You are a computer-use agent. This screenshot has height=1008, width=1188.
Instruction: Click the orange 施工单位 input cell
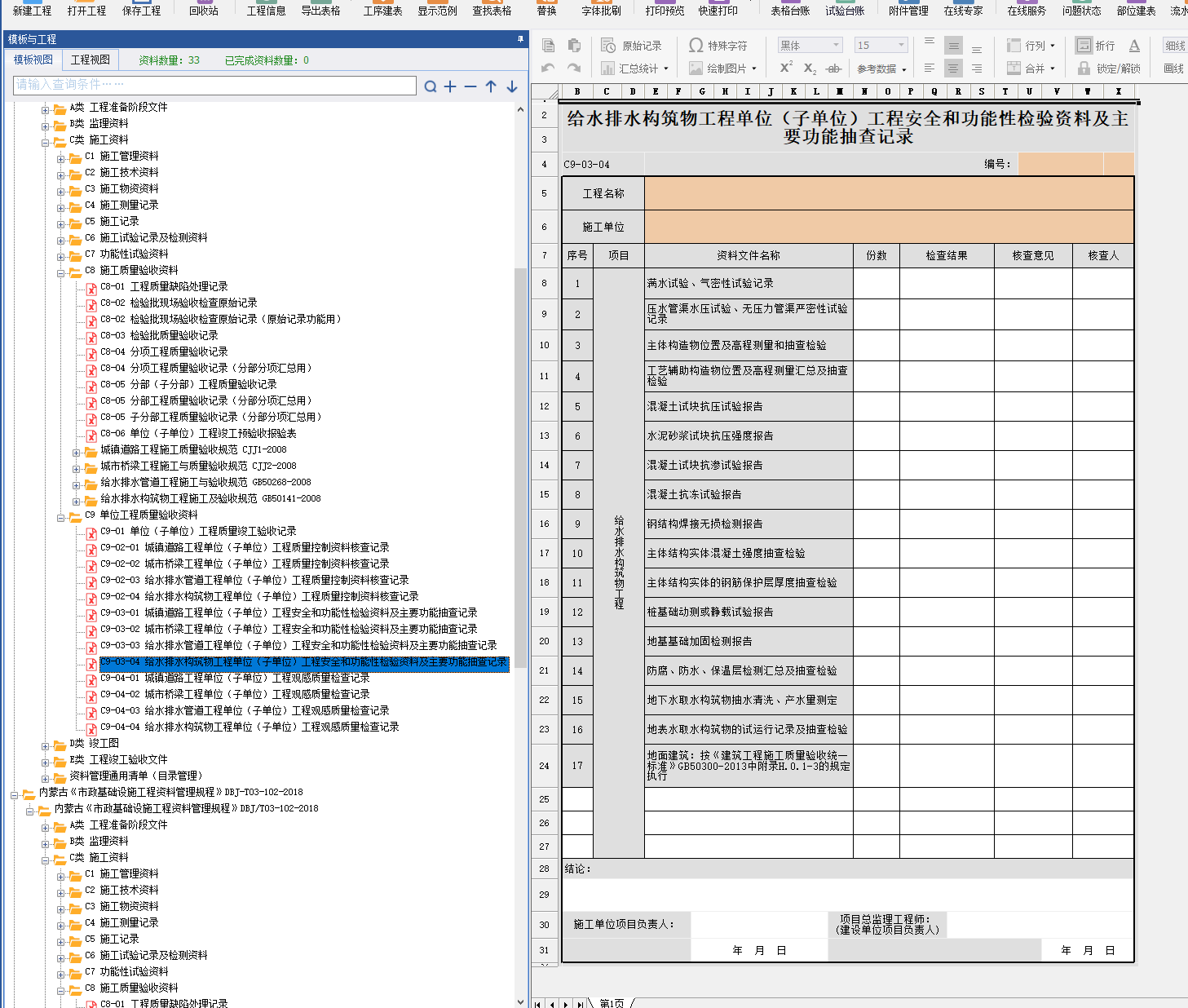(889, 227)
